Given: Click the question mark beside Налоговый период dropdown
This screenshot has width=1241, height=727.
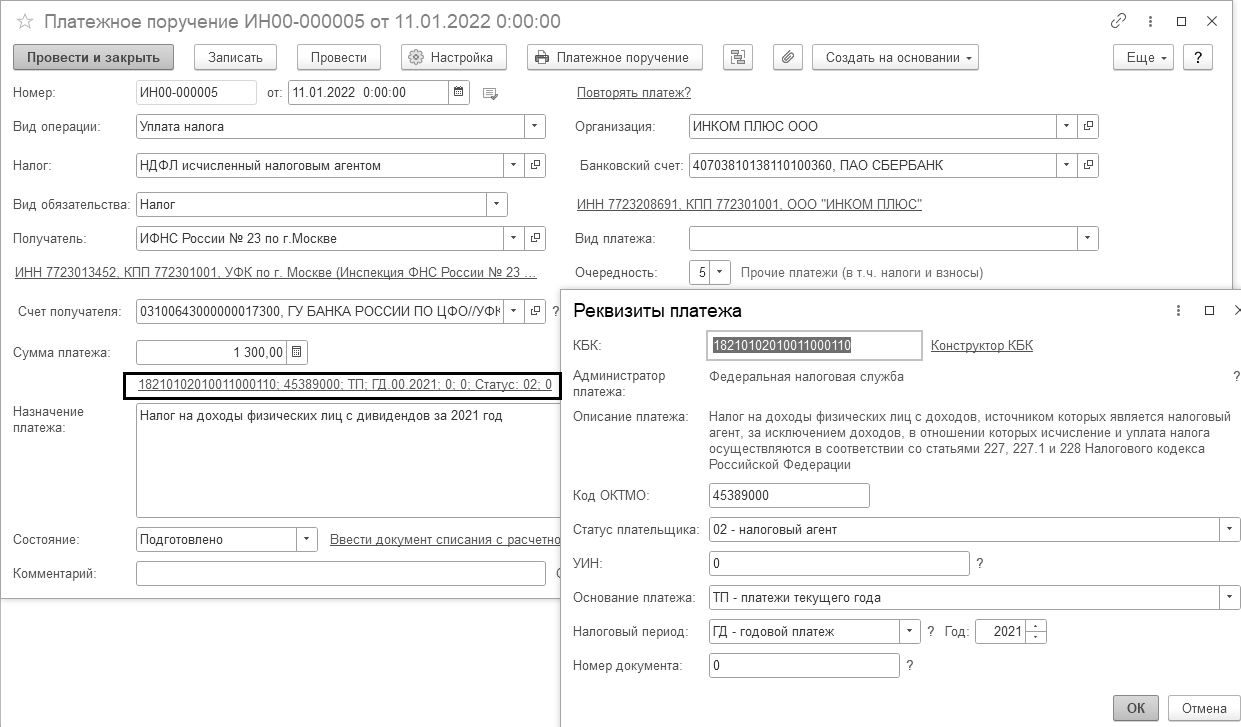Looking at the screenshot, I should (931, 632).
